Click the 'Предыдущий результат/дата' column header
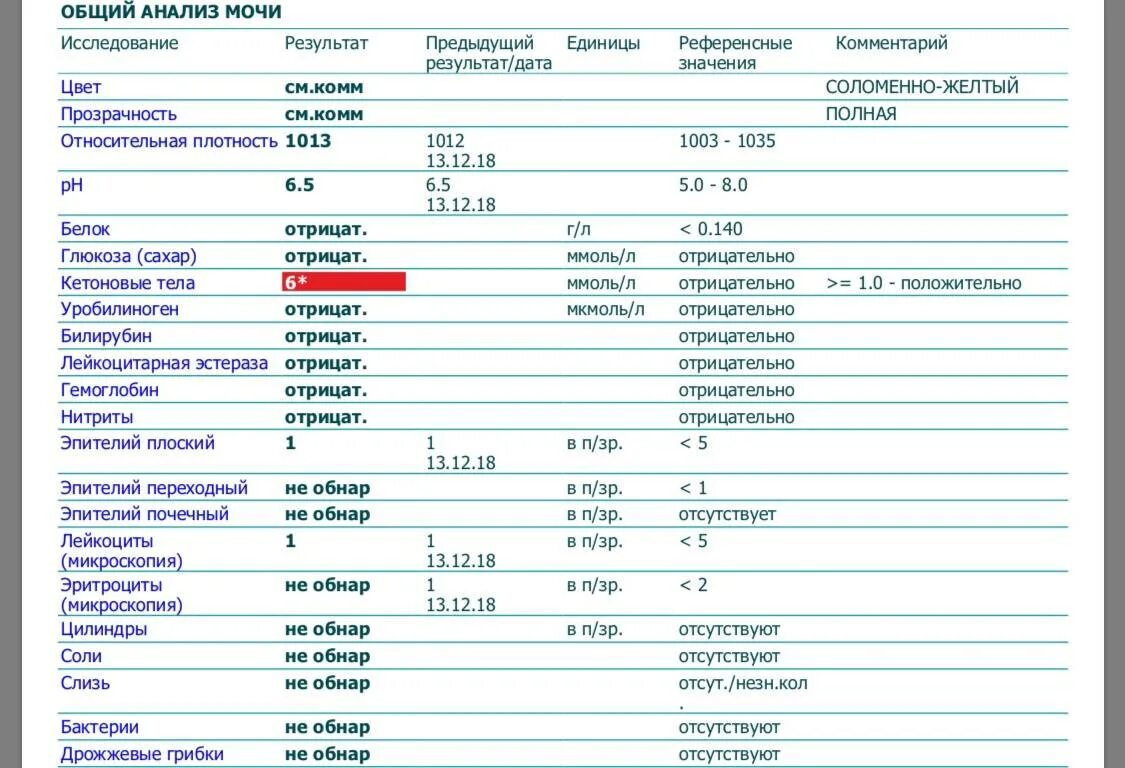The image size is (1125, 768). (489, 53)
